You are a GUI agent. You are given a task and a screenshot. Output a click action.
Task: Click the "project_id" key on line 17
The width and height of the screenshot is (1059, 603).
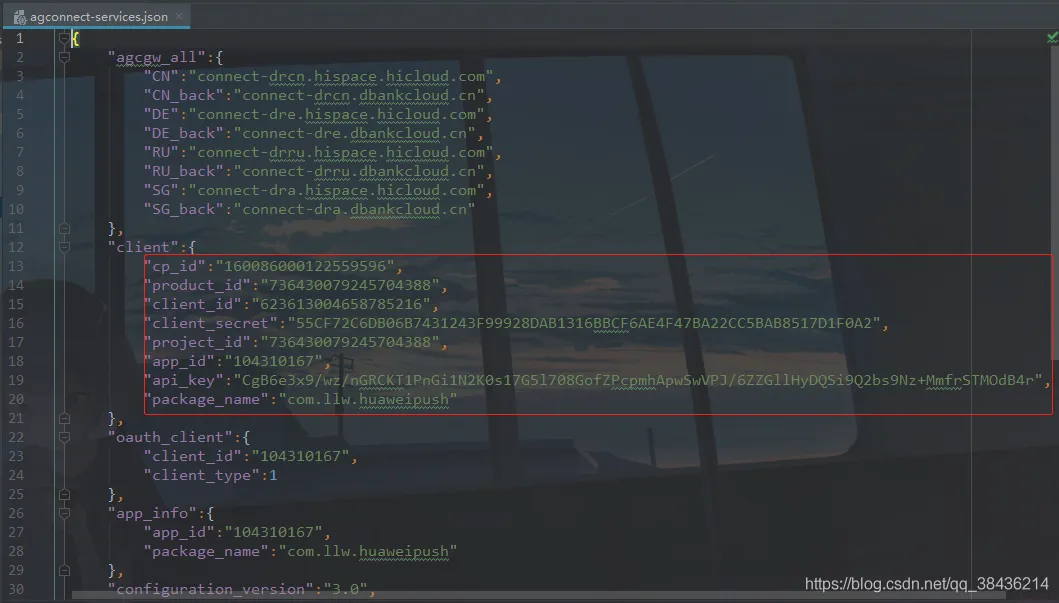(x=197, y=342)
